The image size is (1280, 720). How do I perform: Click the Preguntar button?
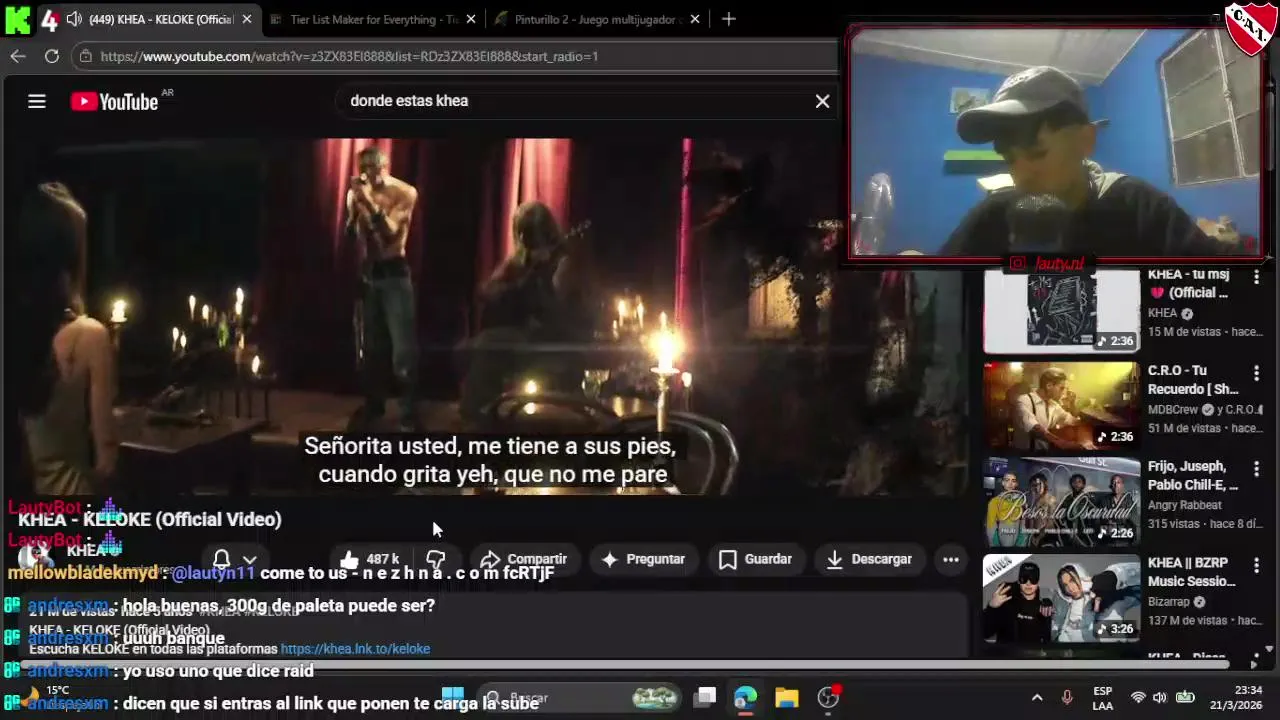click(x=643, y=559)
